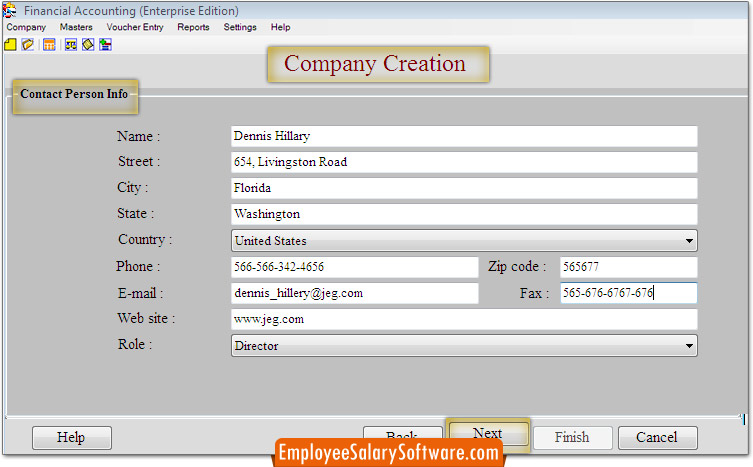Click the open folder toolbar icon
753x467 pixels.
pyautogui.click(x=27, y=45)
